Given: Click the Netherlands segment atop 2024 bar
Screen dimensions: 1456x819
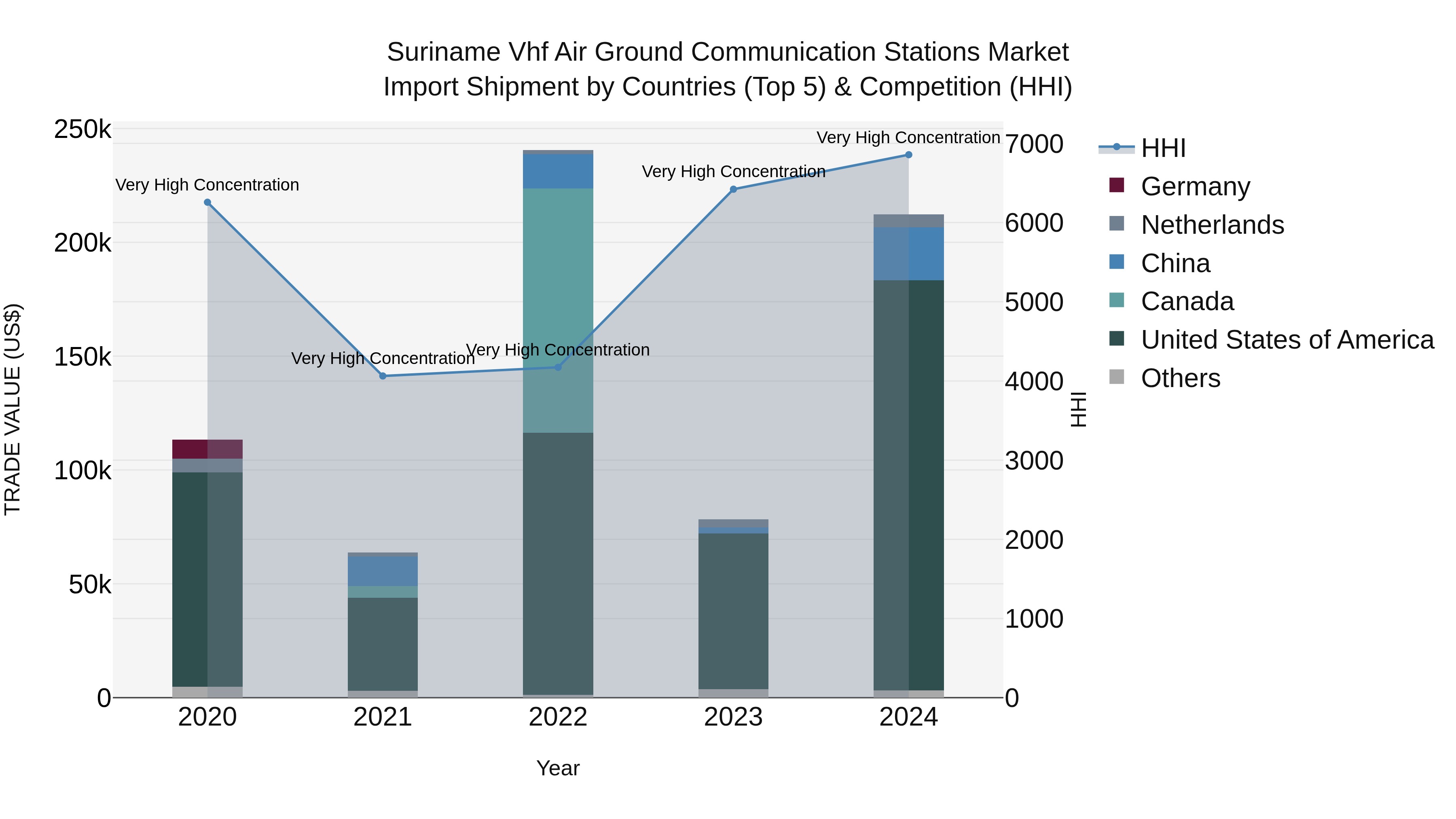Looking at the screenshot, I should [x=909, y=221].
